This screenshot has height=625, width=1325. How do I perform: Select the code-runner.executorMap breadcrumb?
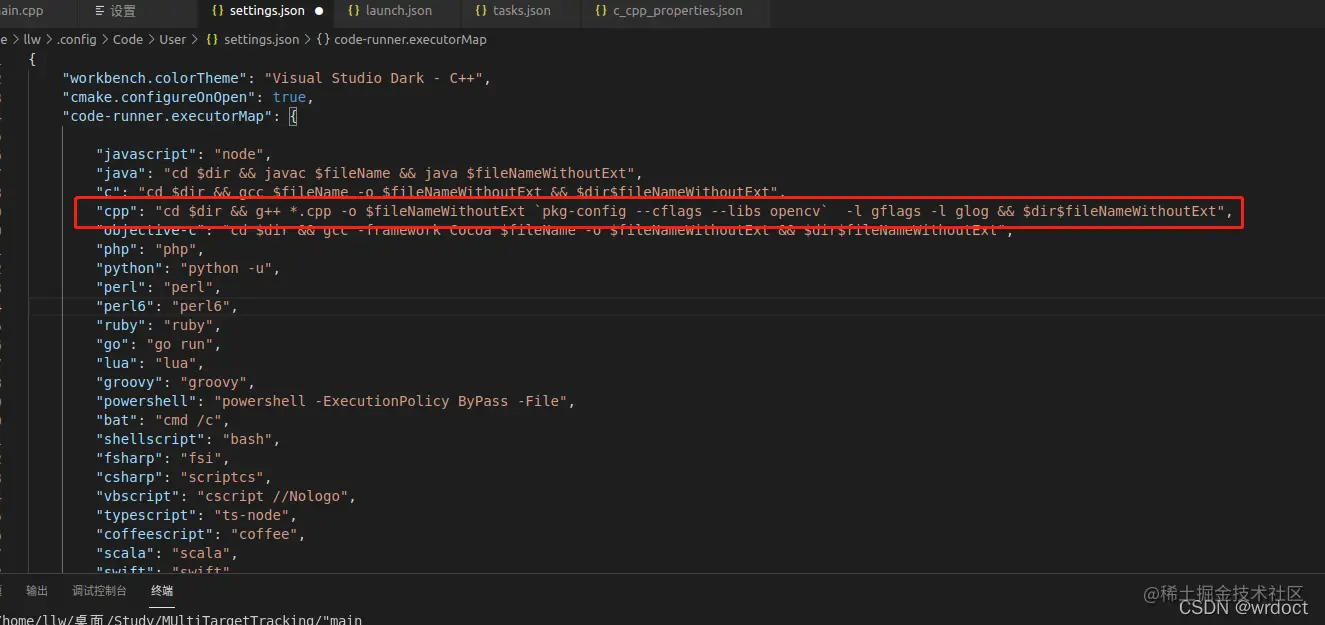(410, 40)
